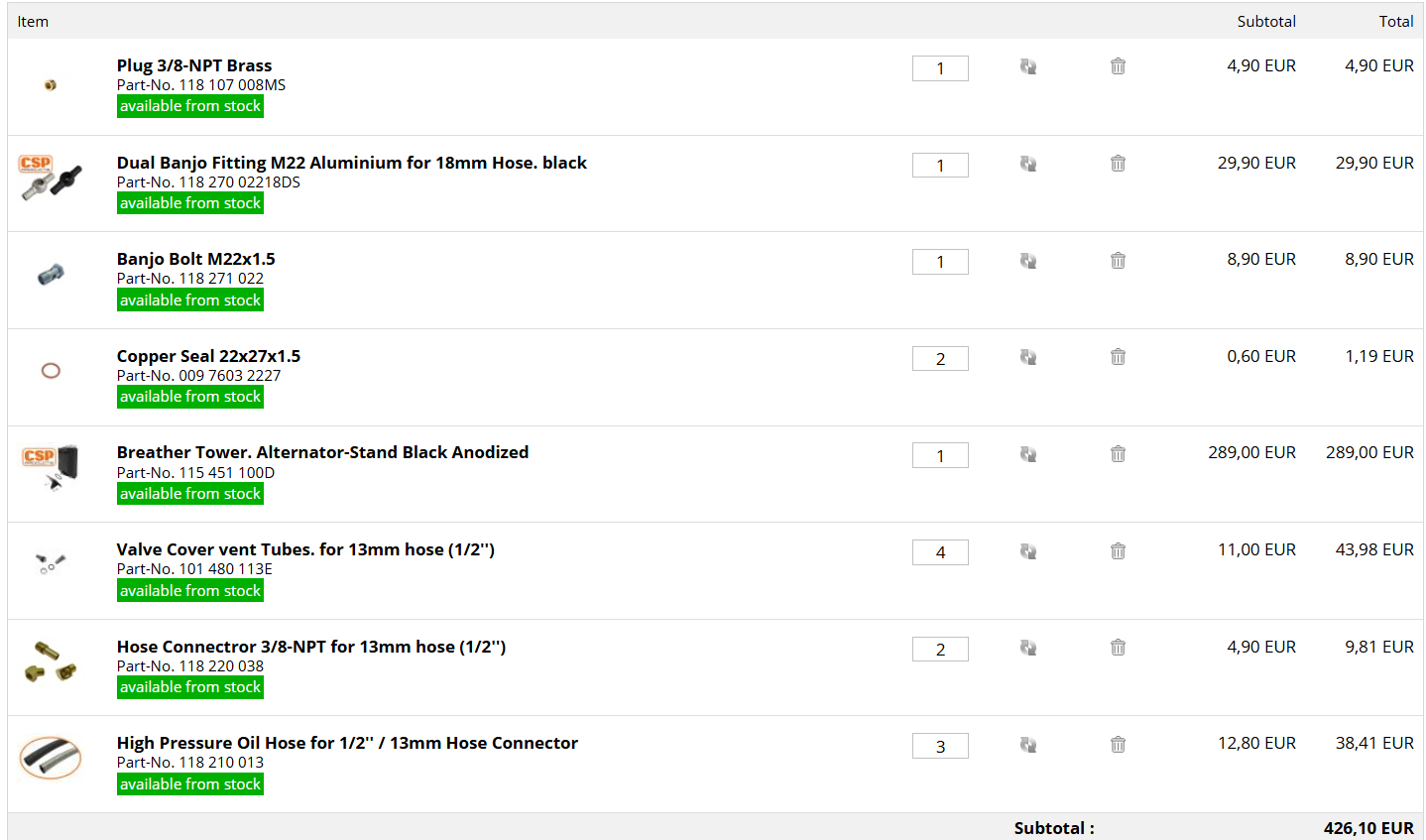Remove the High Pressure Oil Hose row
Image resolution: width=1426 pixels, height=840 pixels.
tap(1118, 745)
